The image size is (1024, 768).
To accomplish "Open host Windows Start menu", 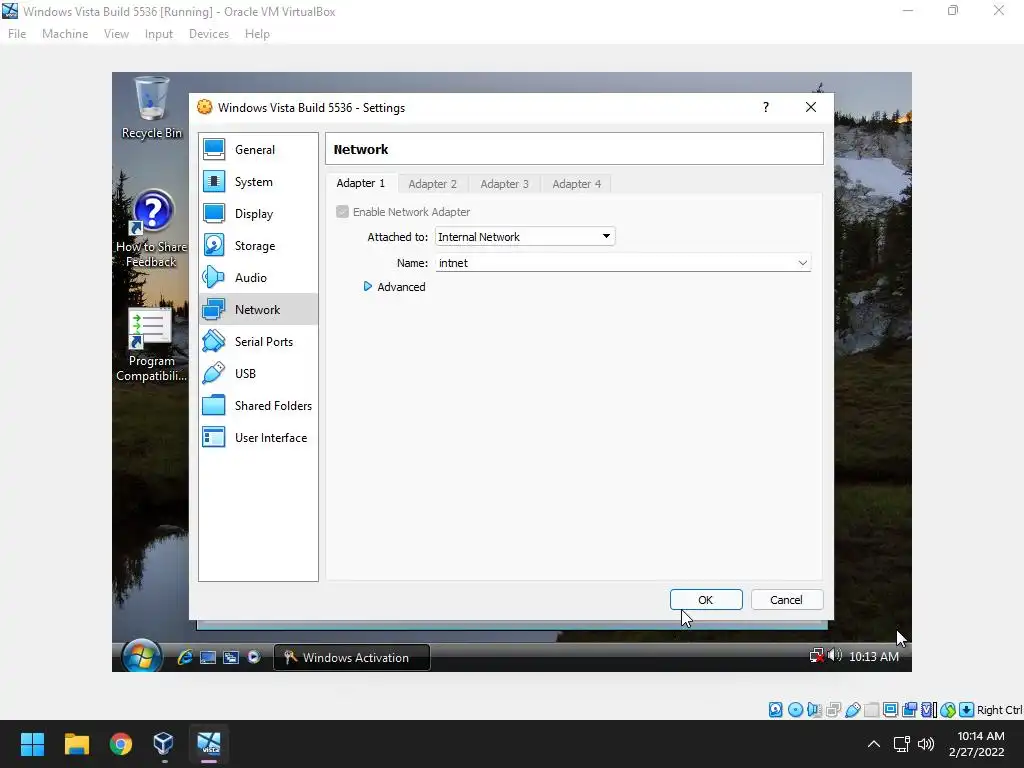I will (32, 744).
